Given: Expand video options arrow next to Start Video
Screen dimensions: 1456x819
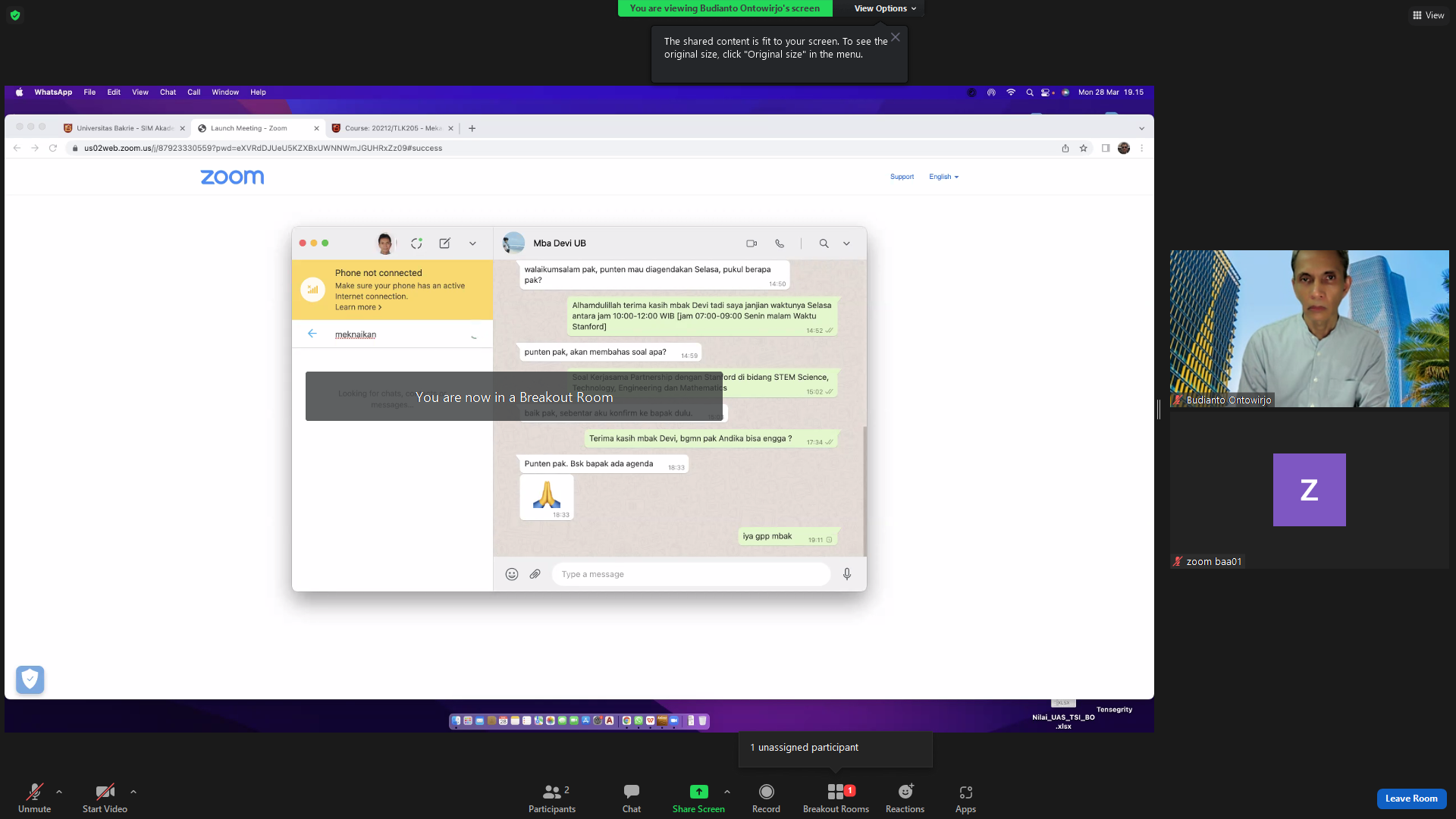Looking at the screenshot, I should coord(133,792).
